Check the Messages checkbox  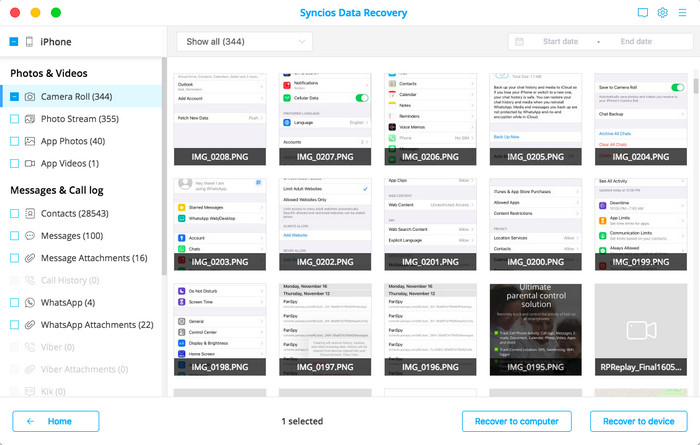[x=14, y=236]
